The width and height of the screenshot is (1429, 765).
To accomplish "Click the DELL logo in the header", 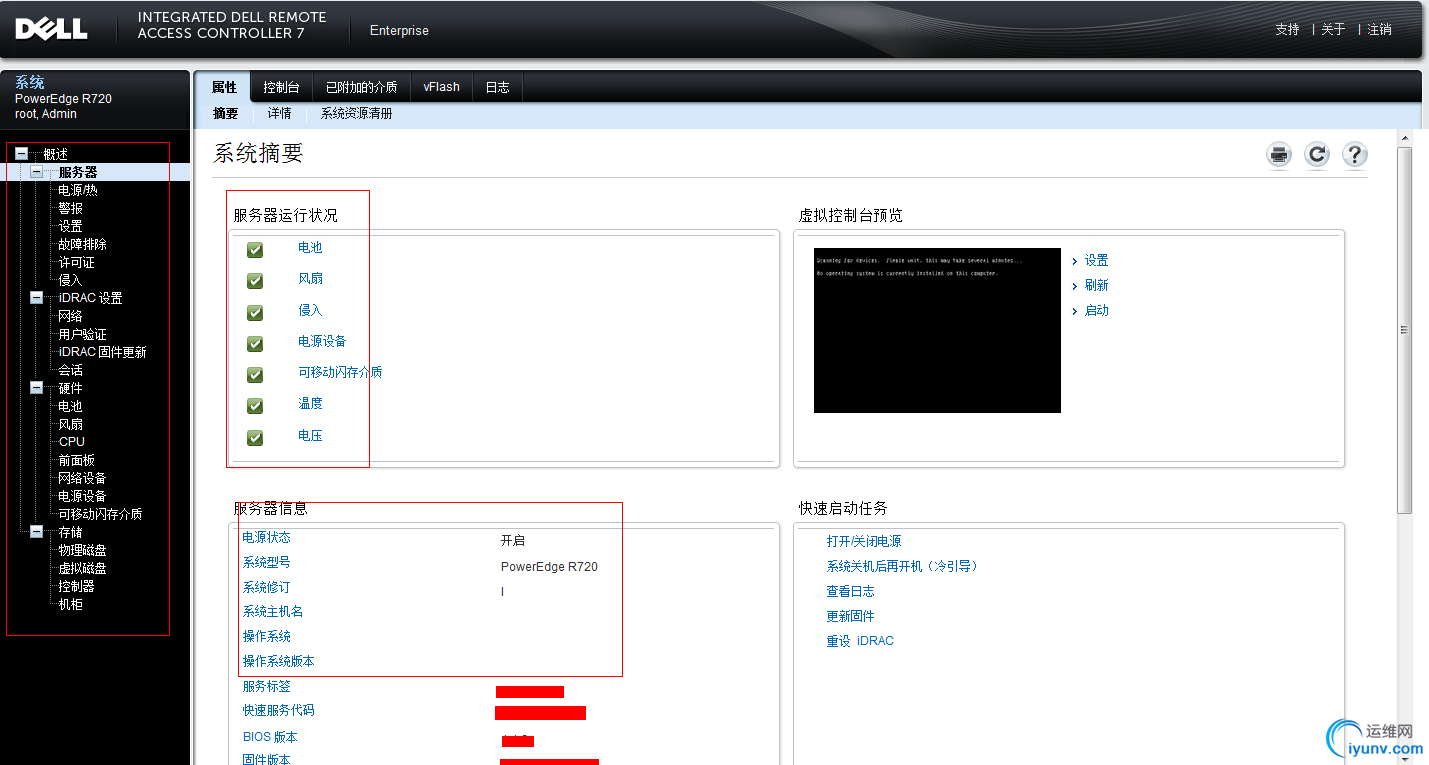I will [50, 28].
